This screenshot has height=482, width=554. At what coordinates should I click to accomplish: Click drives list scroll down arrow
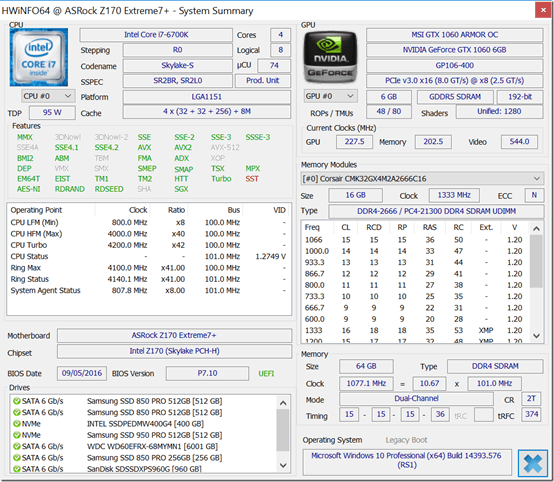[x=283, y=465]
